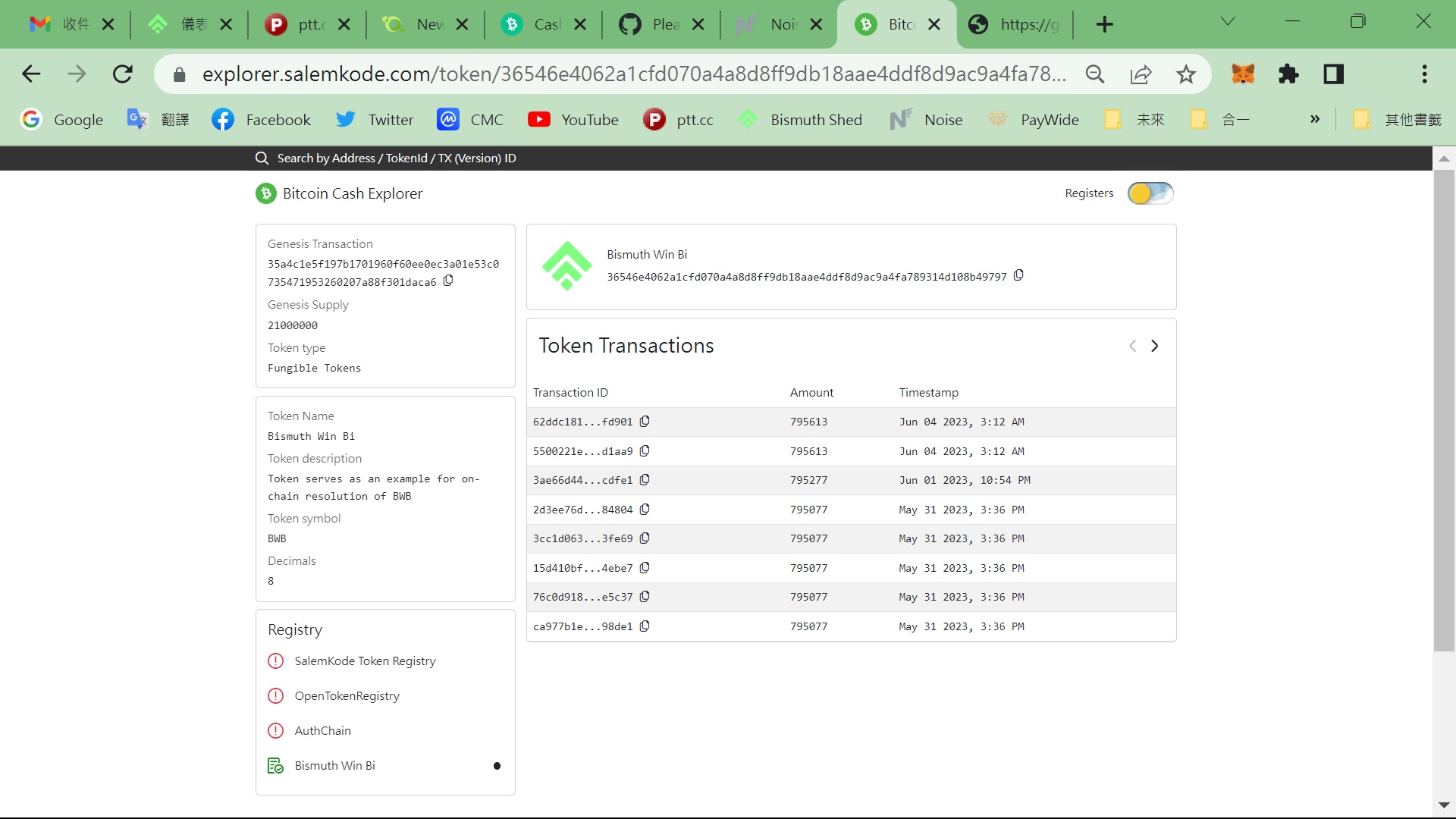Click the Bitcoin Cash Explorer logo

pos(265,193)
